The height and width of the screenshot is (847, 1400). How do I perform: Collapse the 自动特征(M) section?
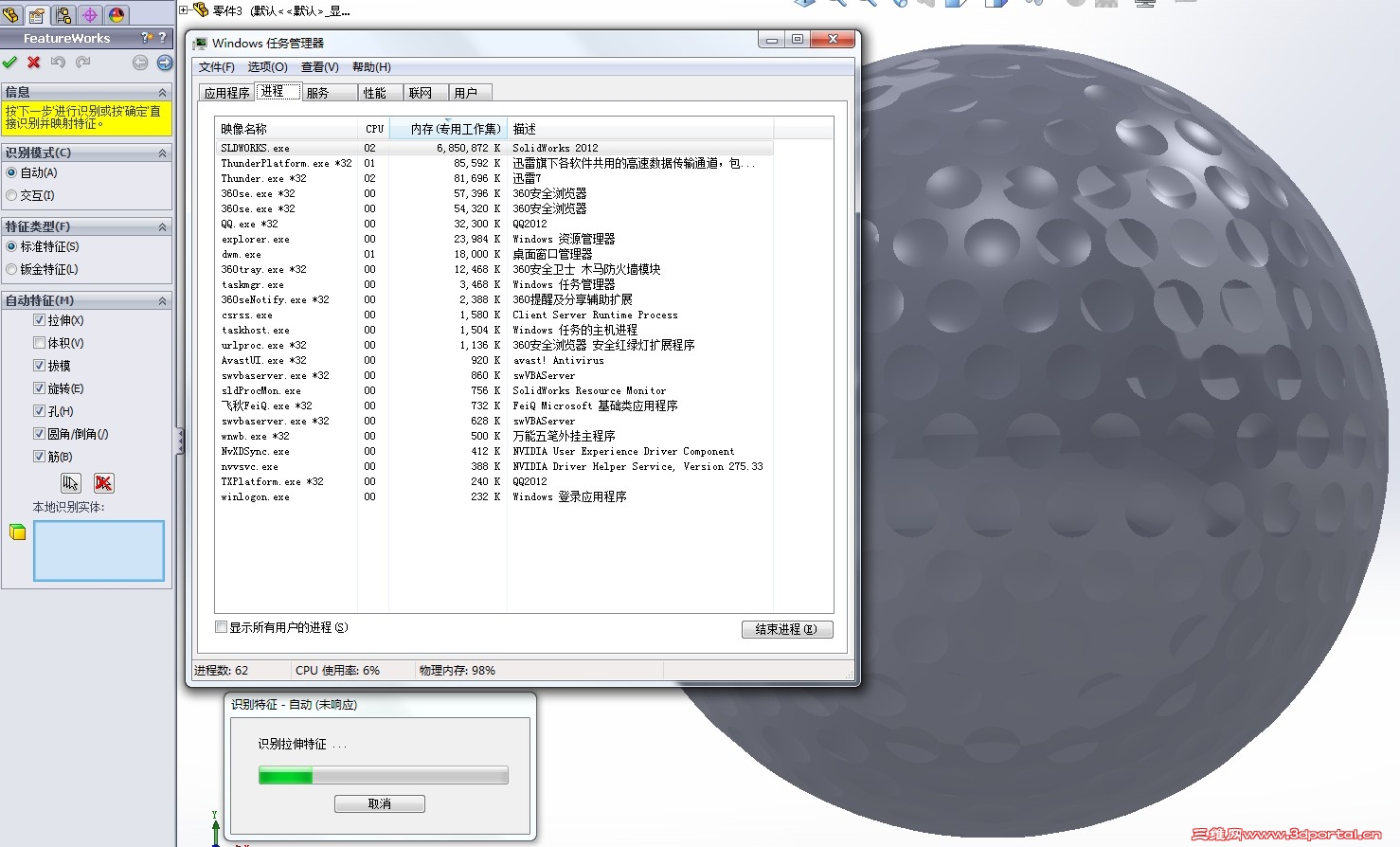pyautogui.click(x=163, y=300)
